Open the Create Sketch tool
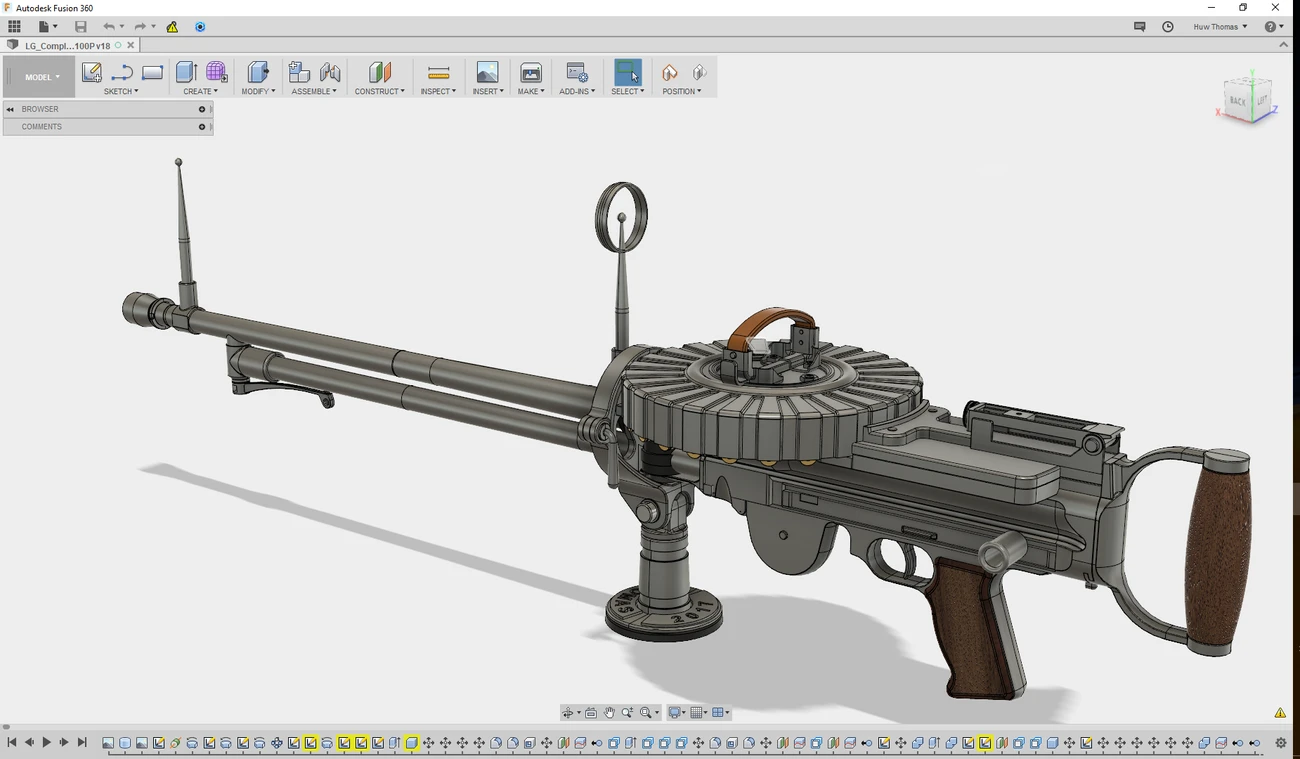This screenshot has height=759, width=1300. click(x=91, y=72)
